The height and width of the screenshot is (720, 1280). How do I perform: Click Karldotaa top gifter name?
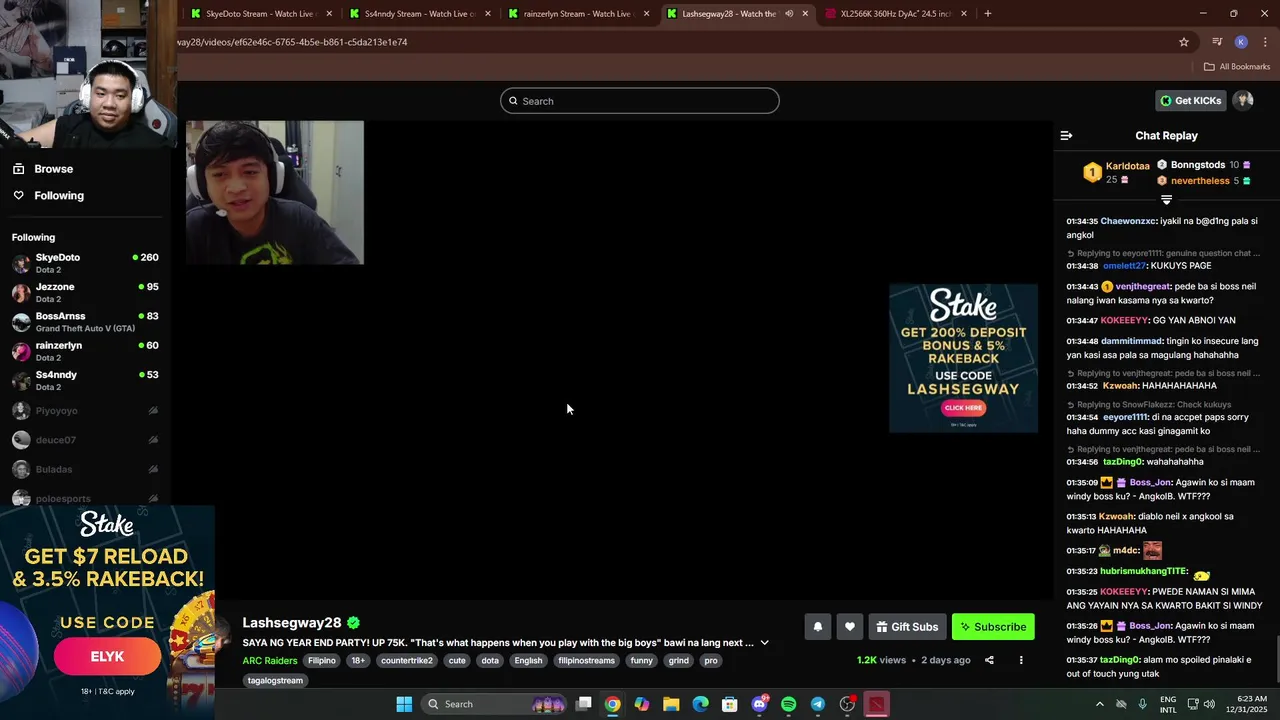(x=1127, y=166)
